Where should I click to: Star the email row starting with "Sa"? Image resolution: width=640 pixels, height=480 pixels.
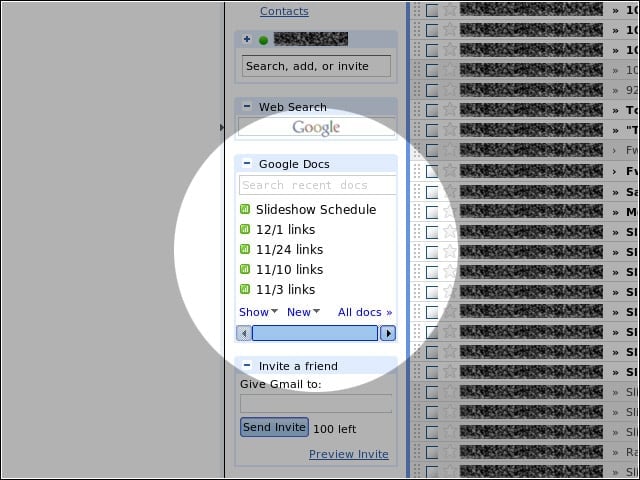450,192
